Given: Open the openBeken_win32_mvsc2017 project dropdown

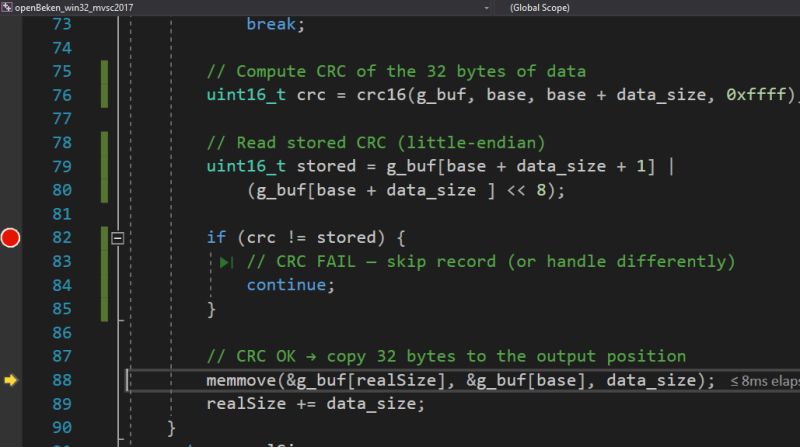Looking at the screenshot, I should 486,8.
